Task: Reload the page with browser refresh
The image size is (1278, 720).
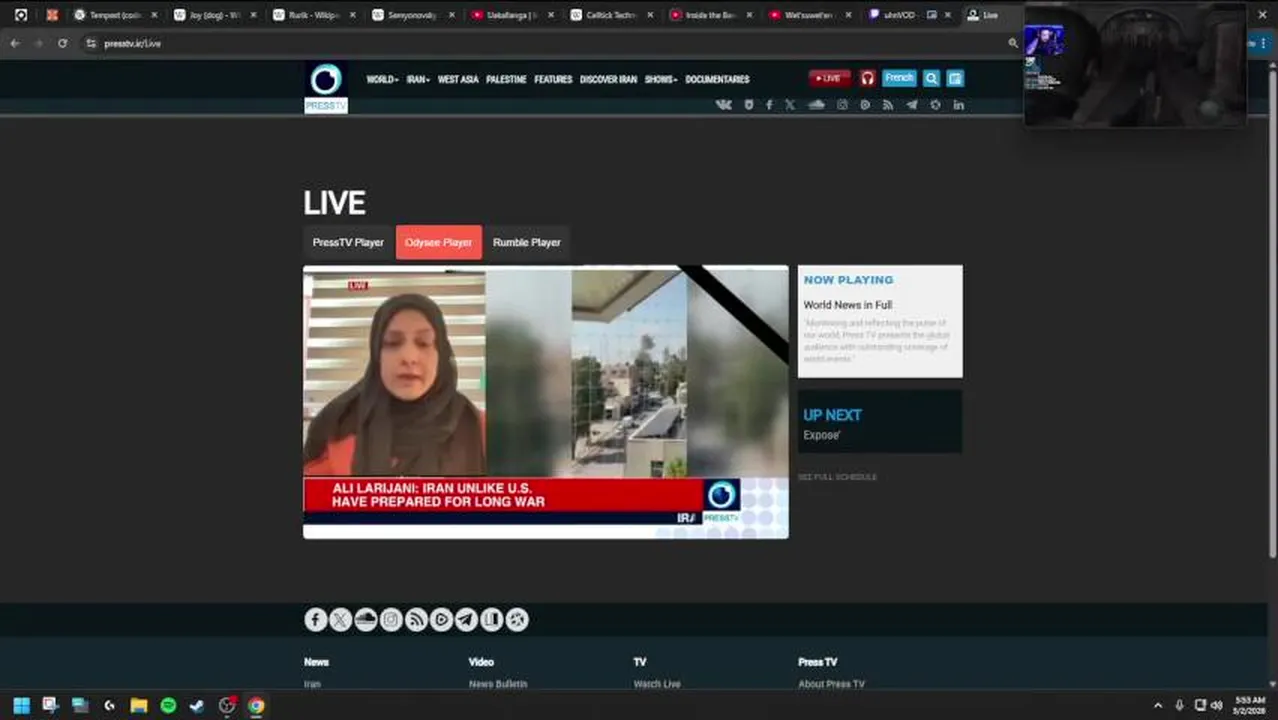Action: point(62,43)
